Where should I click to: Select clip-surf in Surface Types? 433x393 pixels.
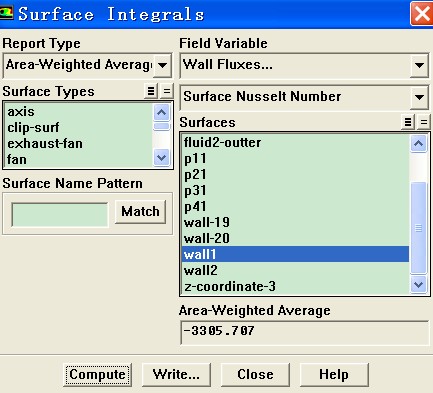pos(78,128)
